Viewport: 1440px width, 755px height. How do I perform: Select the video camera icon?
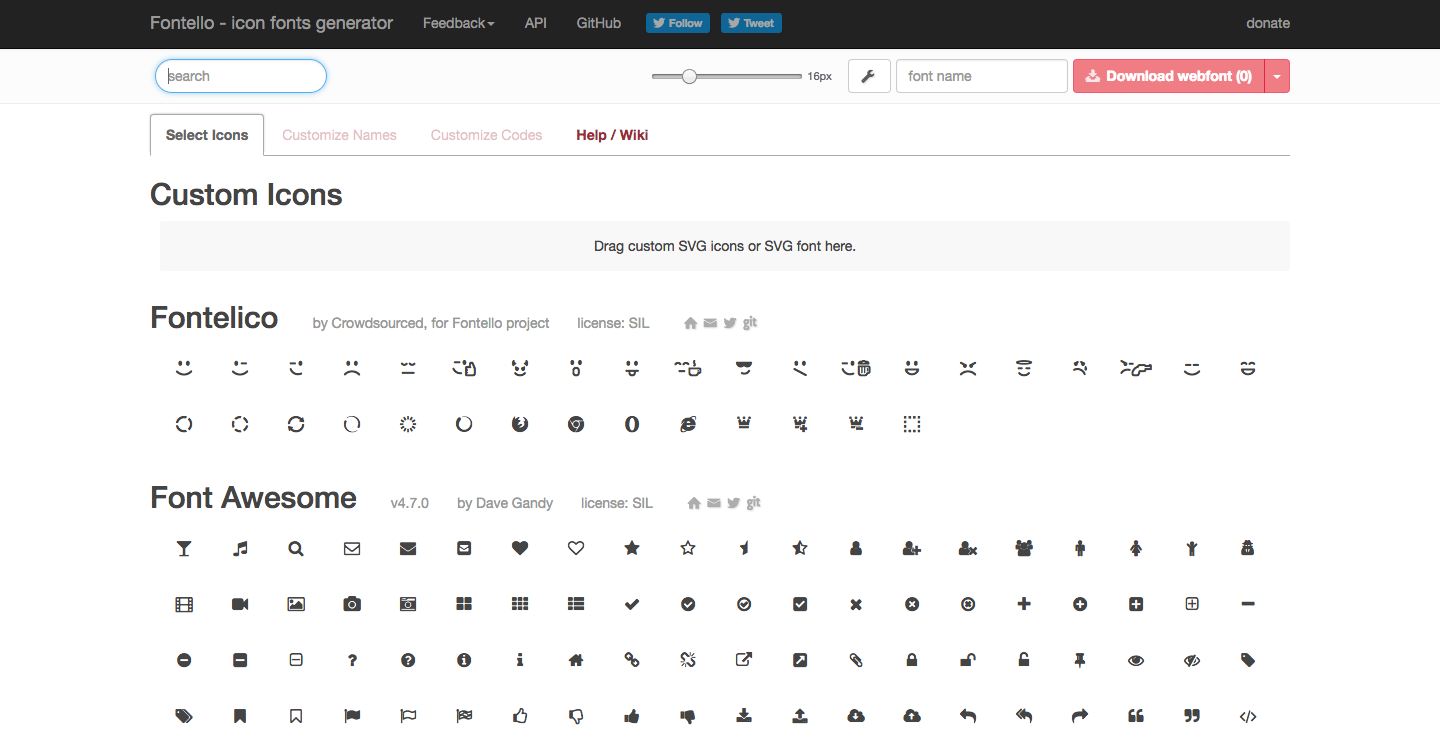click(x=240, y=604)
